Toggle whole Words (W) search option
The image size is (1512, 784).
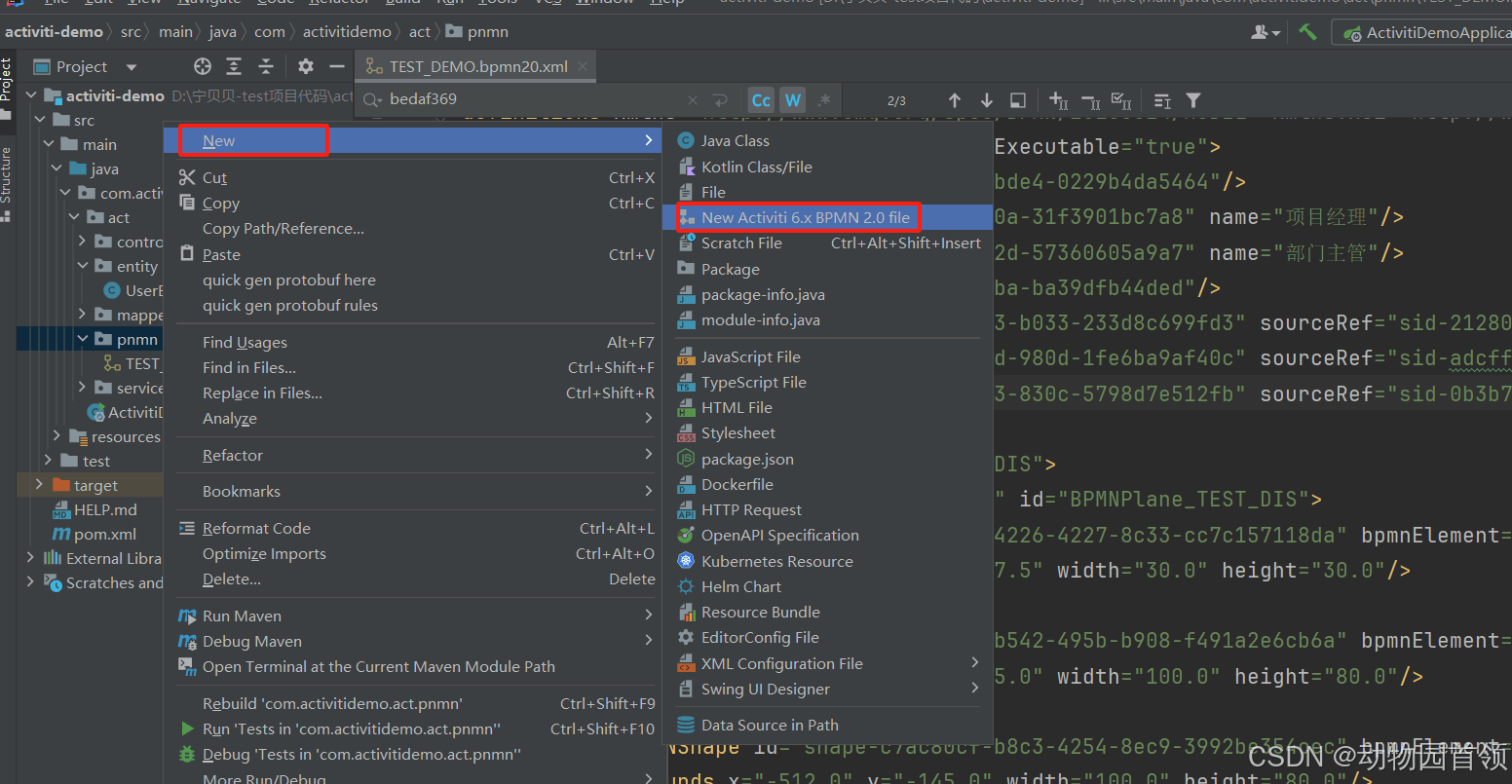793,100
